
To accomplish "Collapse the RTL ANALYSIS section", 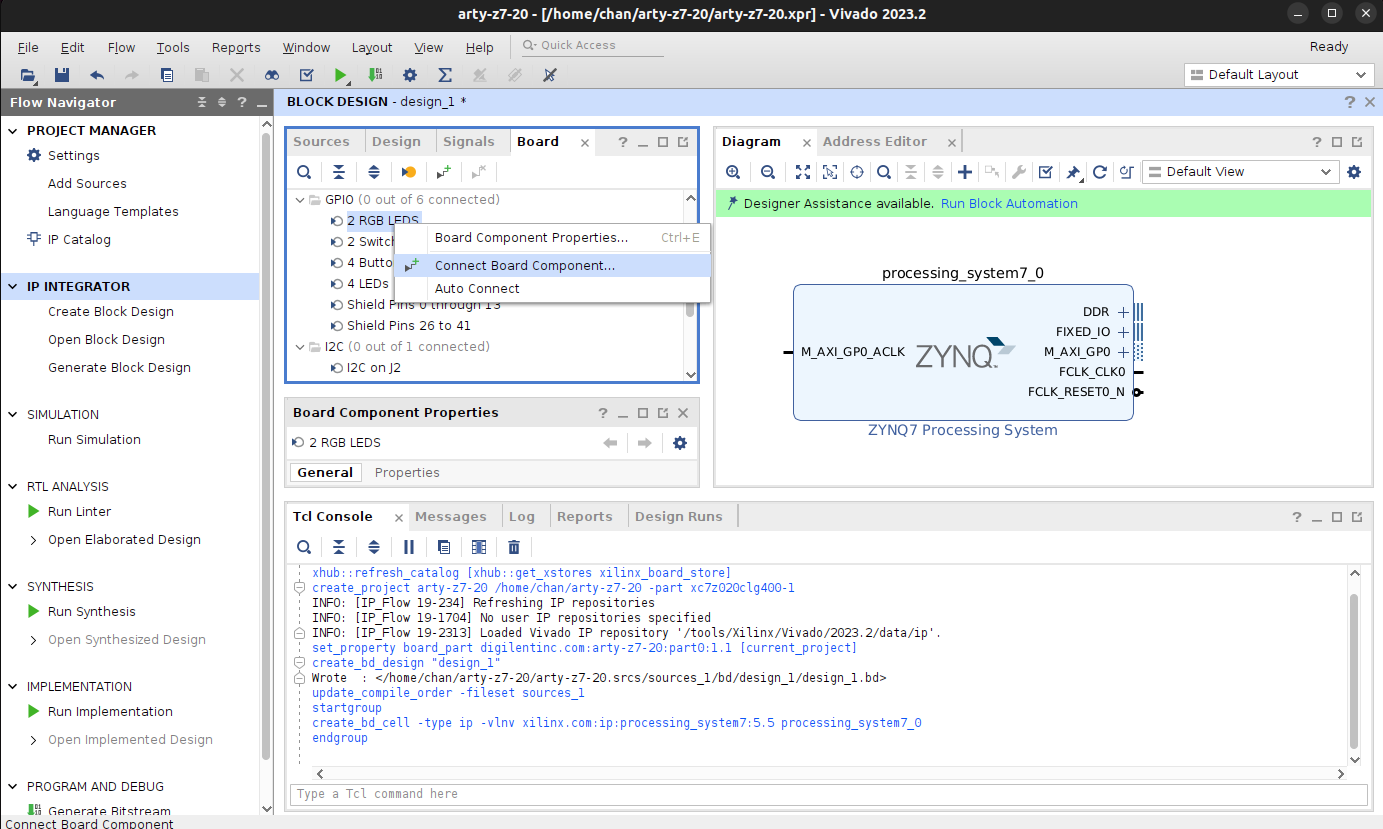I will click(13, 487).
